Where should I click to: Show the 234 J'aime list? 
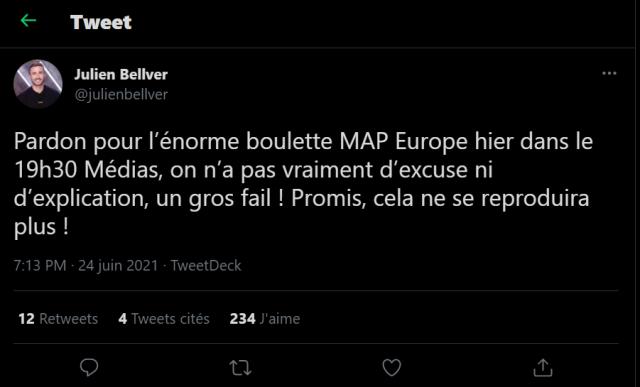pos(264,319)
